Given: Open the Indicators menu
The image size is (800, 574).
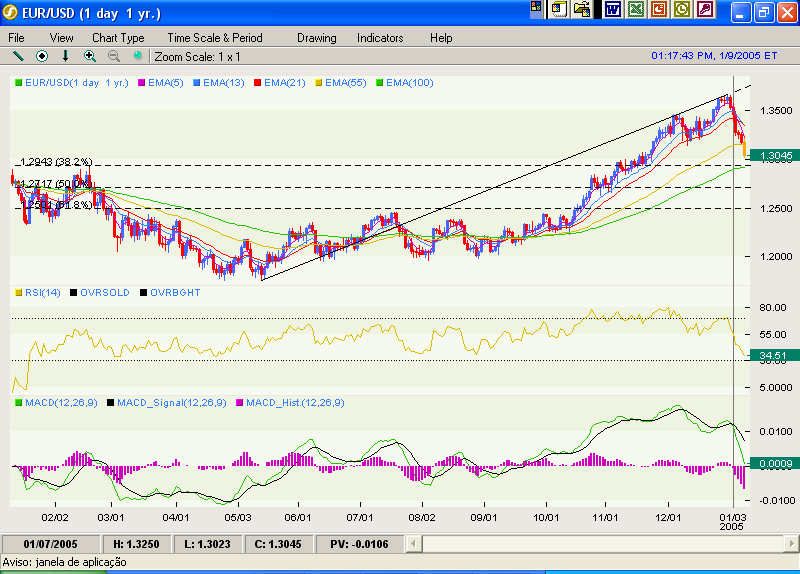Looking at the screenshot, I should (380, 37).
